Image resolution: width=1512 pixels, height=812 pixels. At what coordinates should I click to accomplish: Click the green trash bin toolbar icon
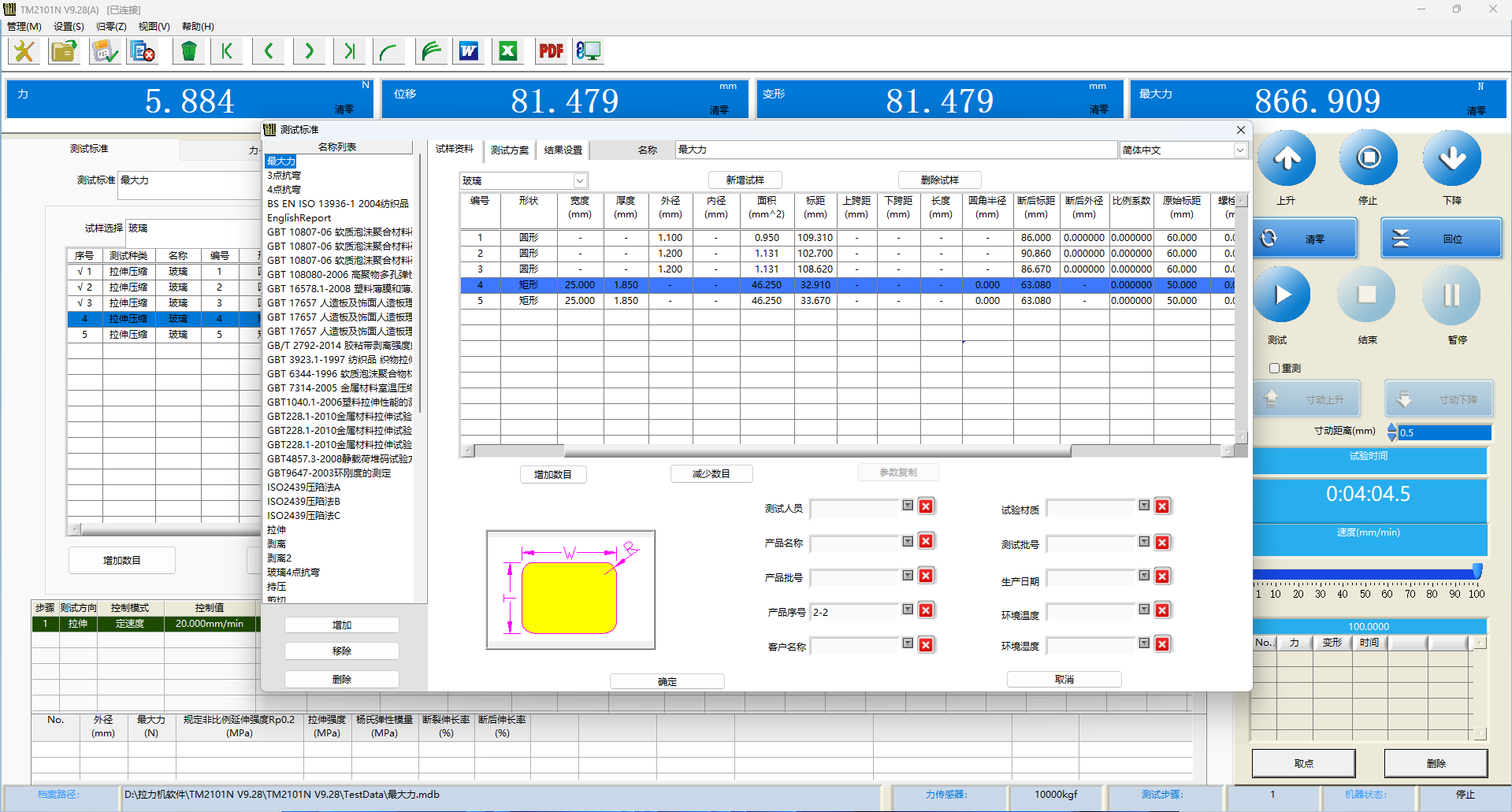click(188, 52)
